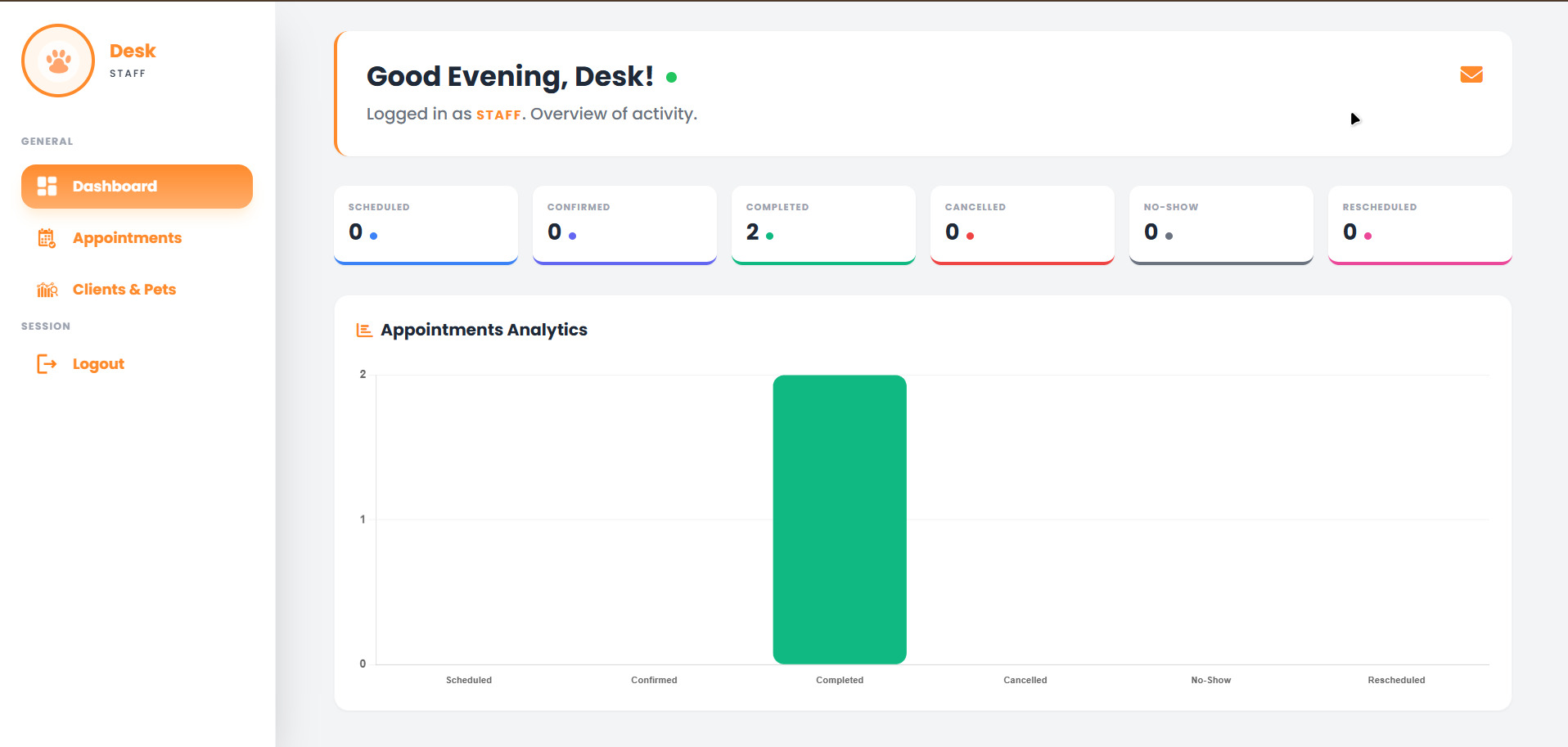1568x747 pixels.
Task: Click the Cancelled stat card
Action: coord(1021,225)
